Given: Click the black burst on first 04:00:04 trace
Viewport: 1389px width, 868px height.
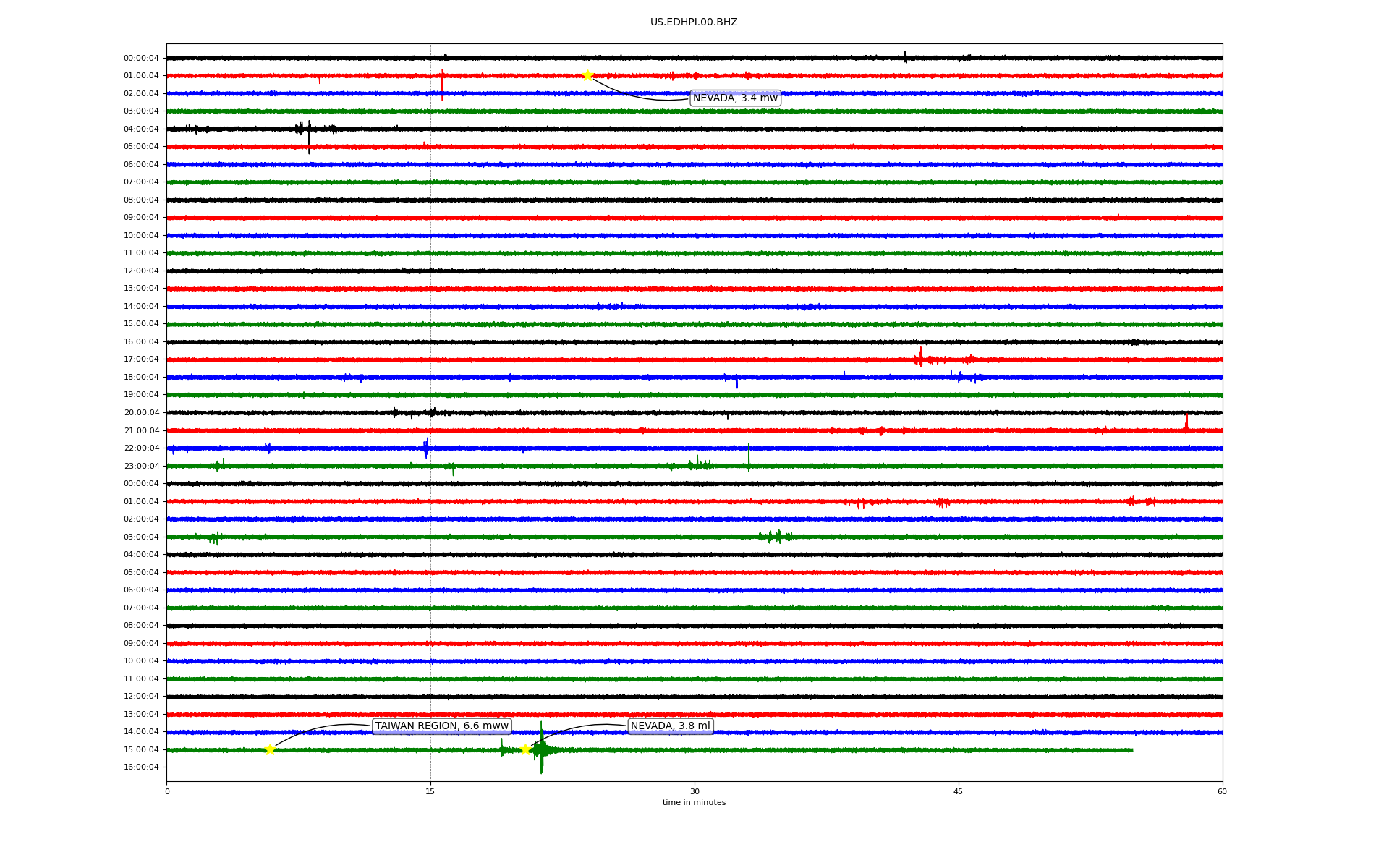Looking at the screenshot, I should [x=309, y=130].
